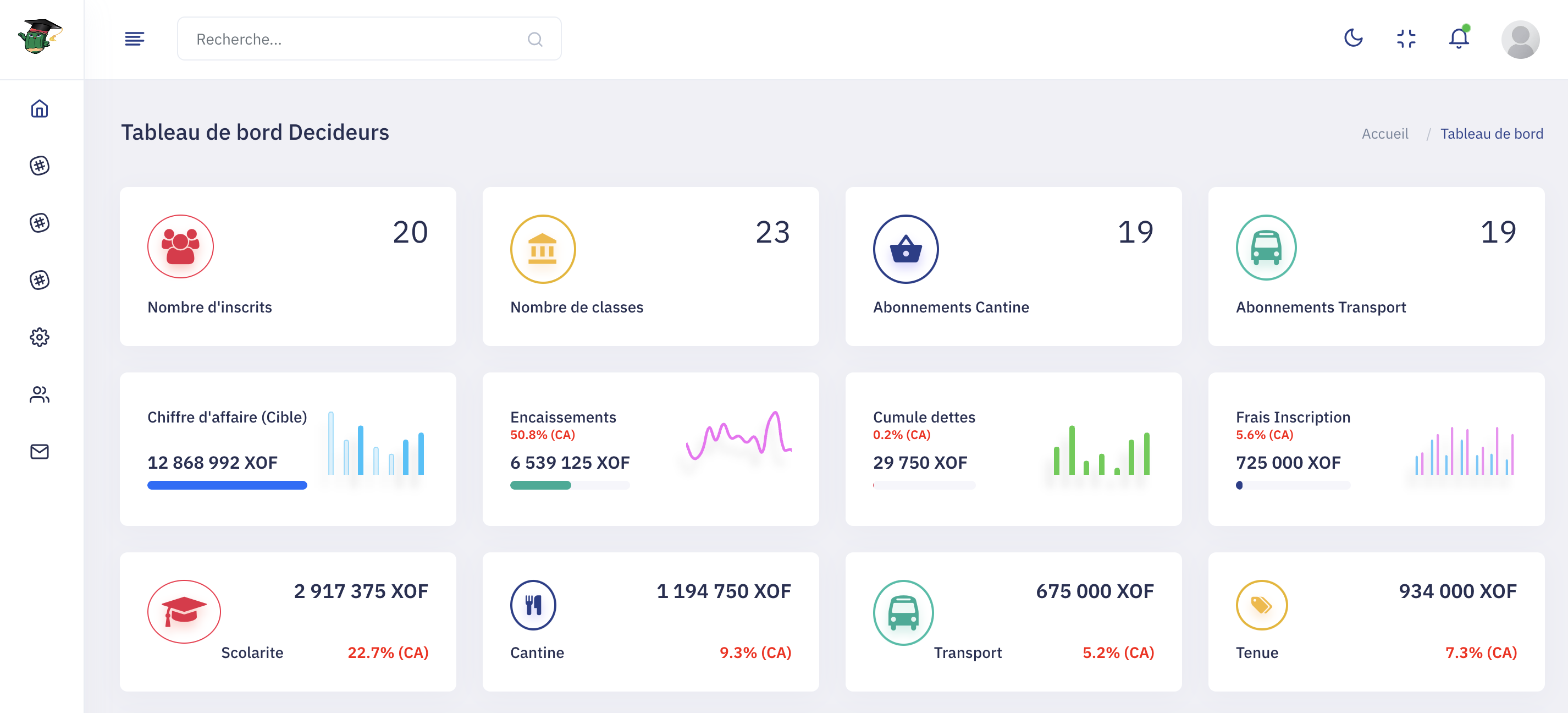
Task: Click the Encaissements green progress bar
Action: (x=540, y=485)
